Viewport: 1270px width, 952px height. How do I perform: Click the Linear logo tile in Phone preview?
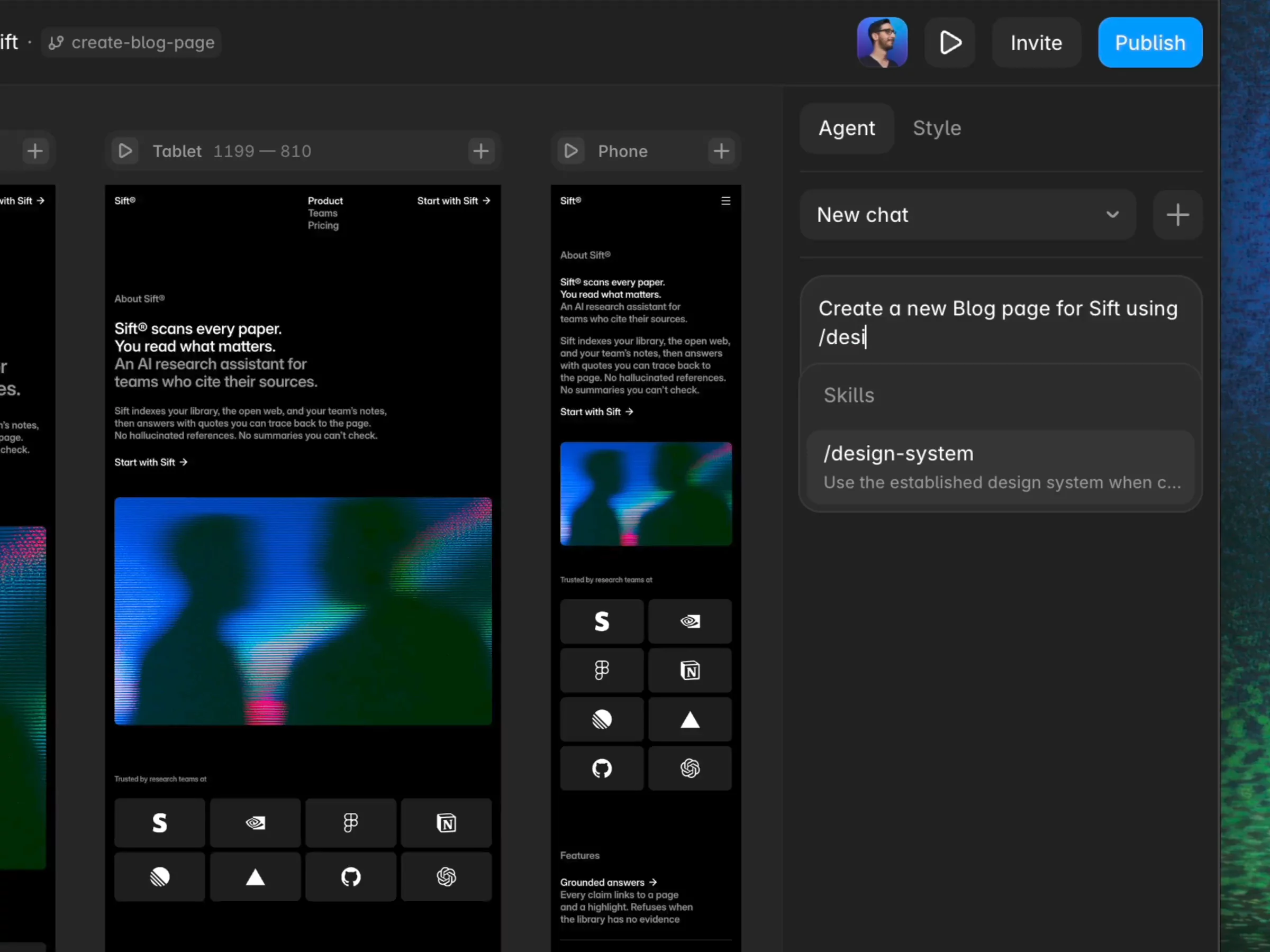[602, 720]
